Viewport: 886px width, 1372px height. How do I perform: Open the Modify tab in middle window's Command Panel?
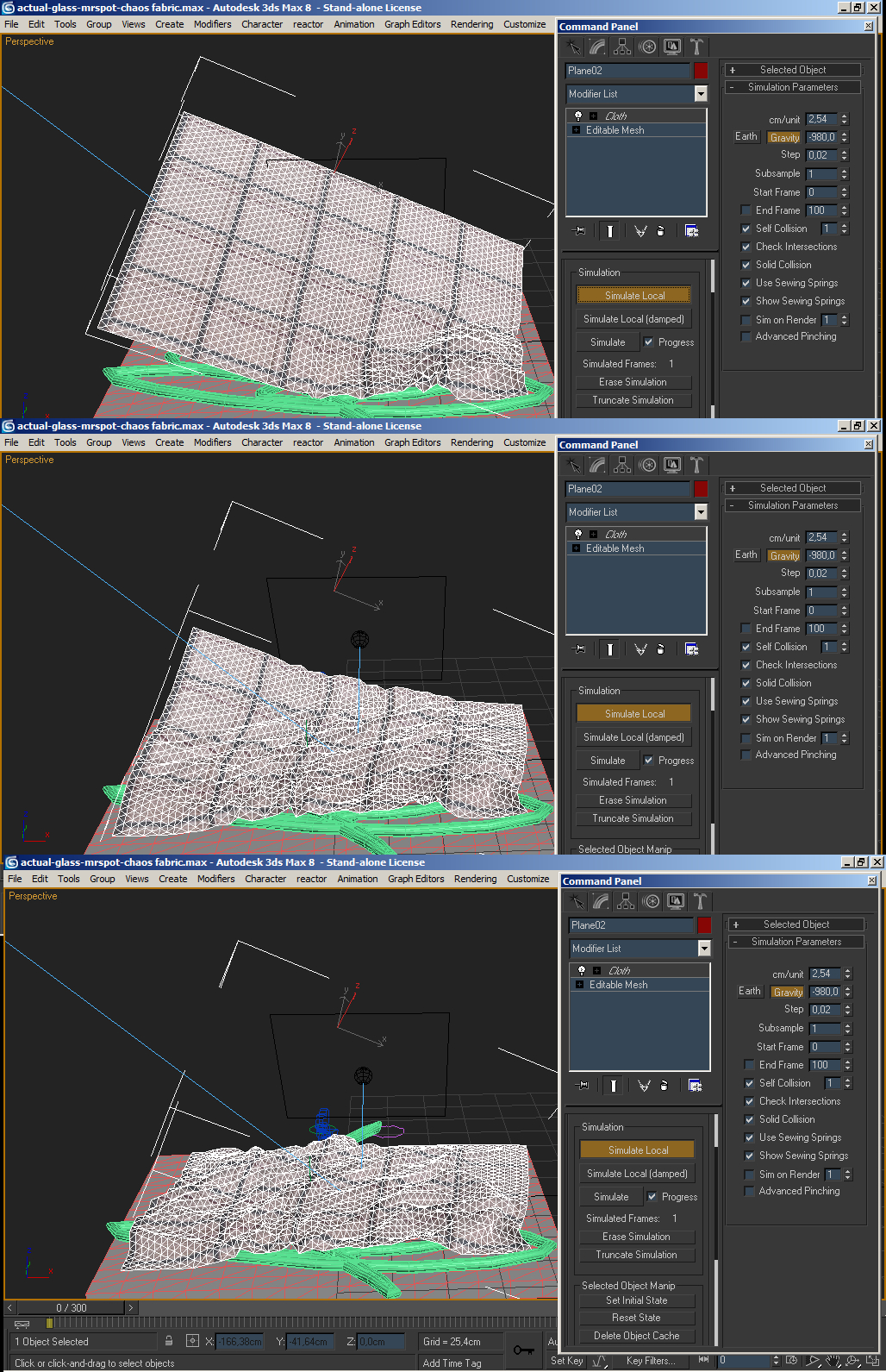click(x=597, y=465)
